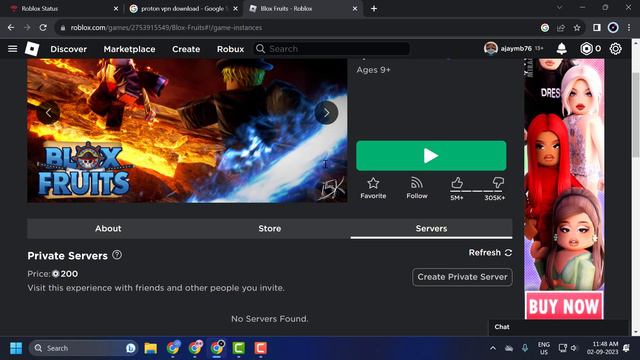Image resolution: width=640 pixels, height=360 pixels.
Task: Go back in browser history
Action: pyautogui.click(x=11, y=27)
